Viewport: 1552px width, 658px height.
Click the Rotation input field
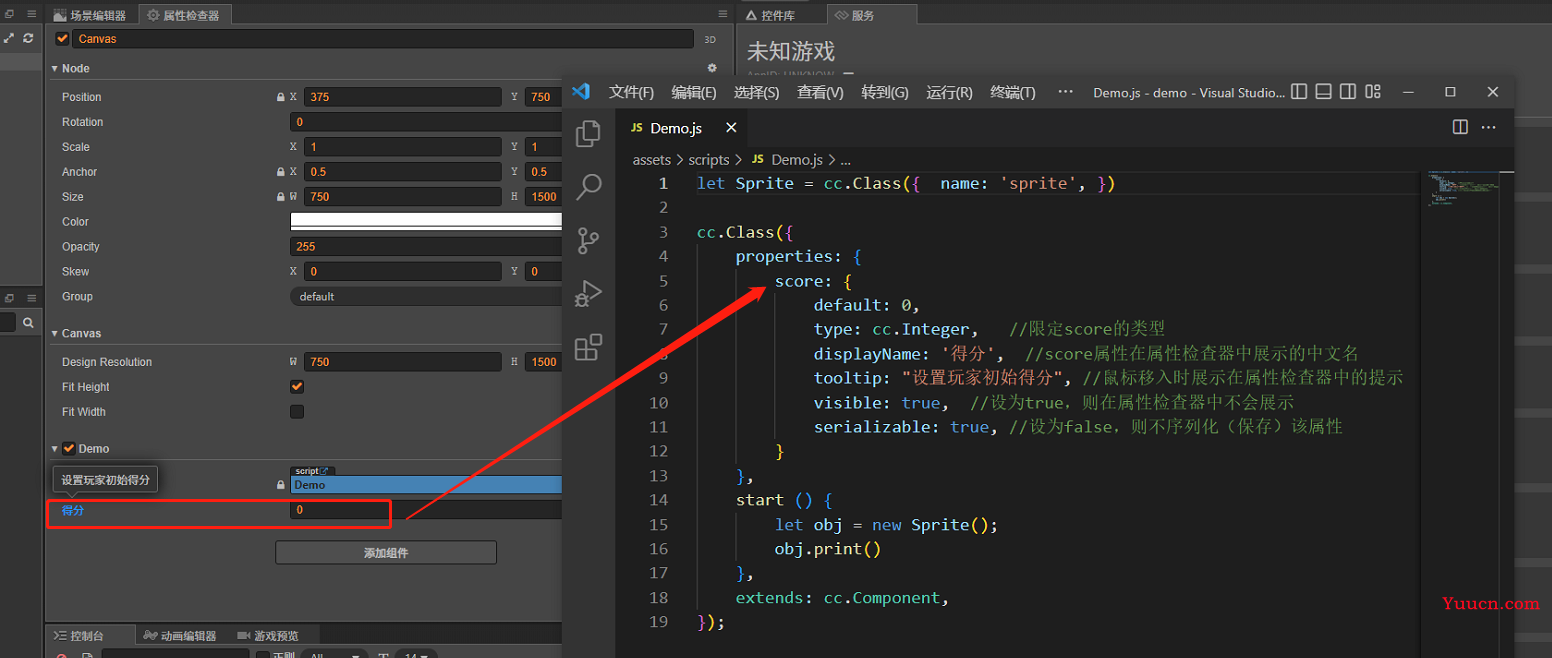point(427,122)
